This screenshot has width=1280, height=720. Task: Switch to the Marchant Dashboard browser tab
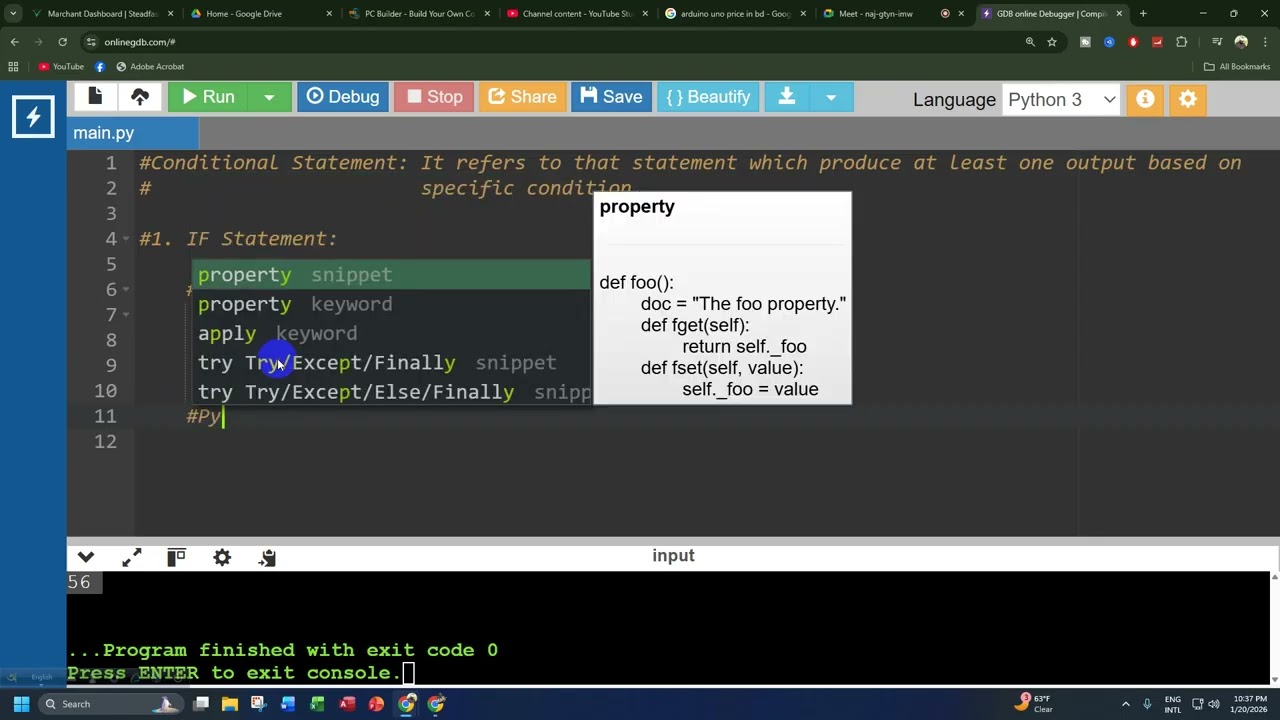(103, 14)
